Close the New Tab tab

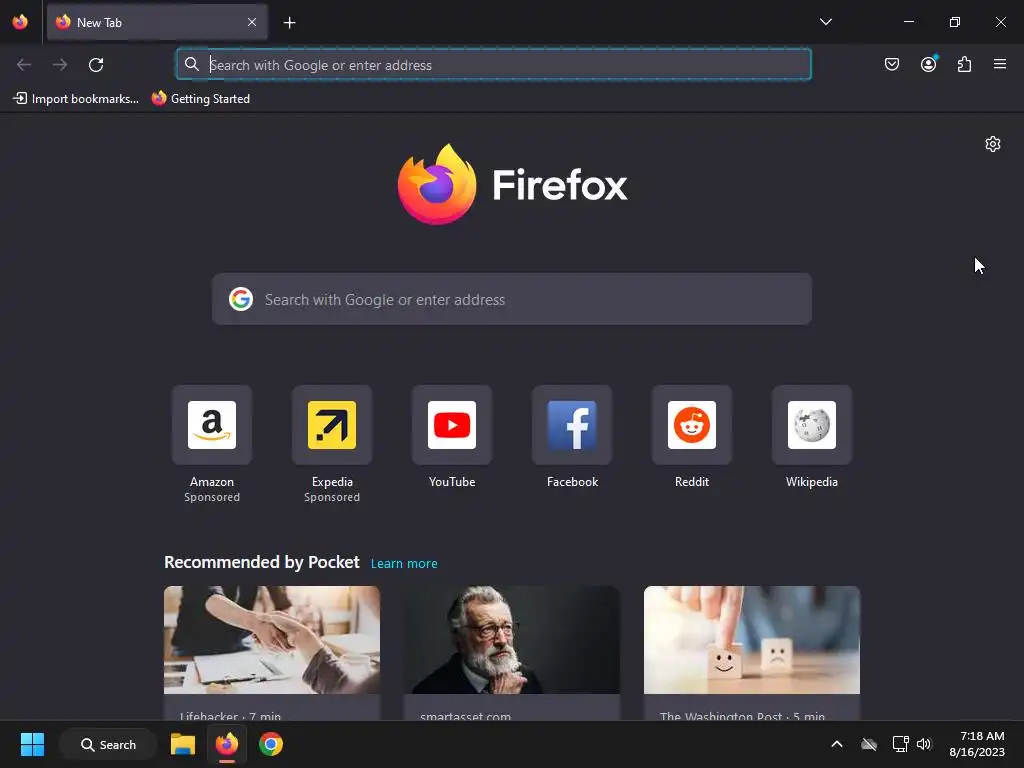click(252, 22)
